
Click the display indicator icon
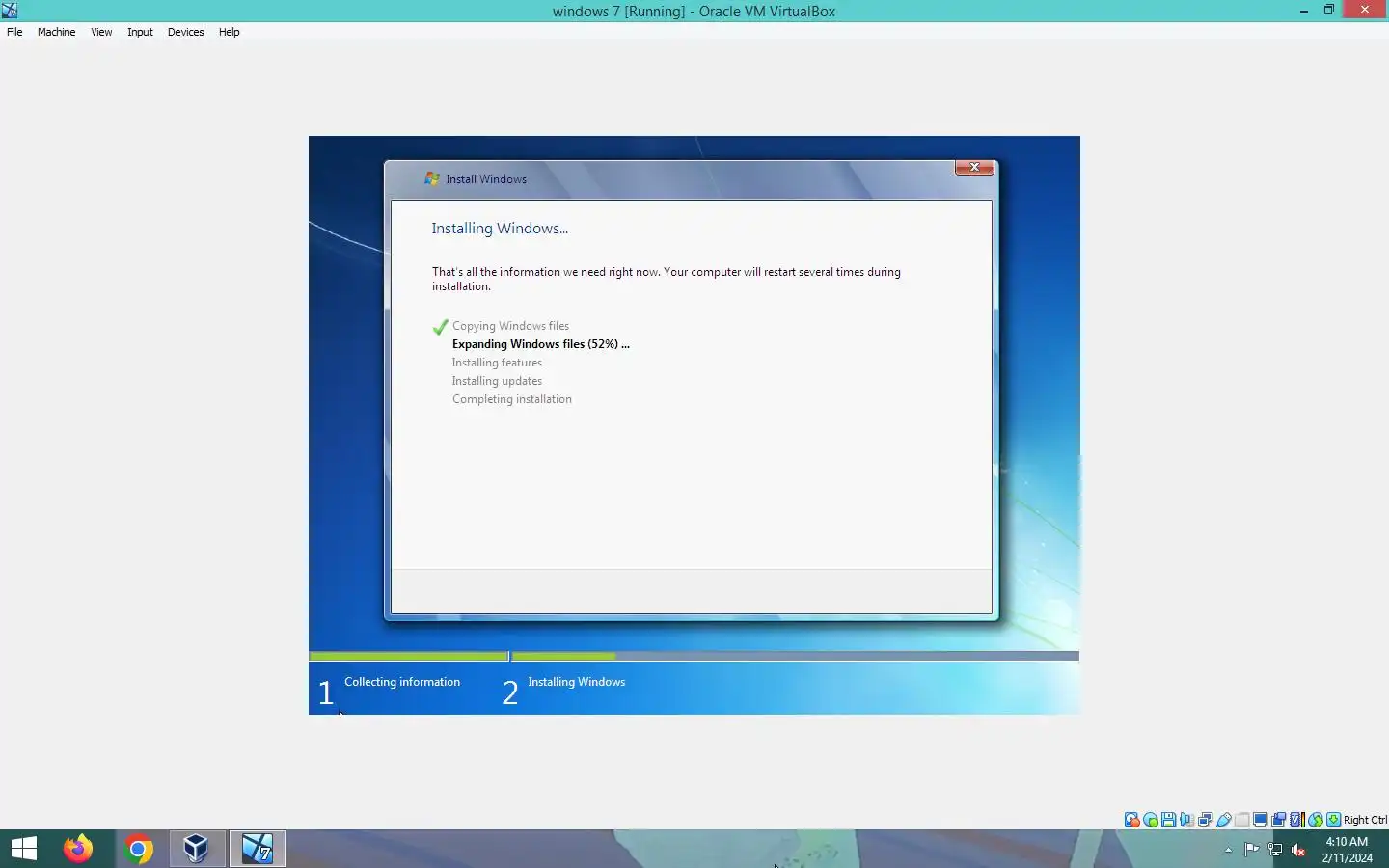tap(1260, 820)
